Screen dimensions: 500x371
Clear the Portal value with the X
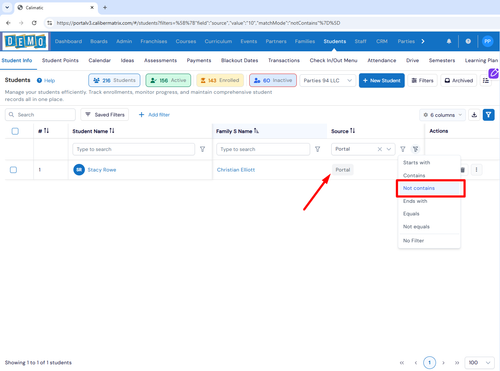click(380, 149)
